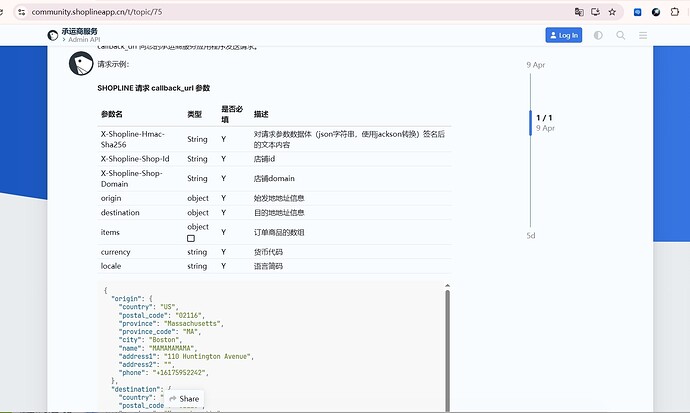
Task: Open the hamburger menu
Action: pos(643,35)
